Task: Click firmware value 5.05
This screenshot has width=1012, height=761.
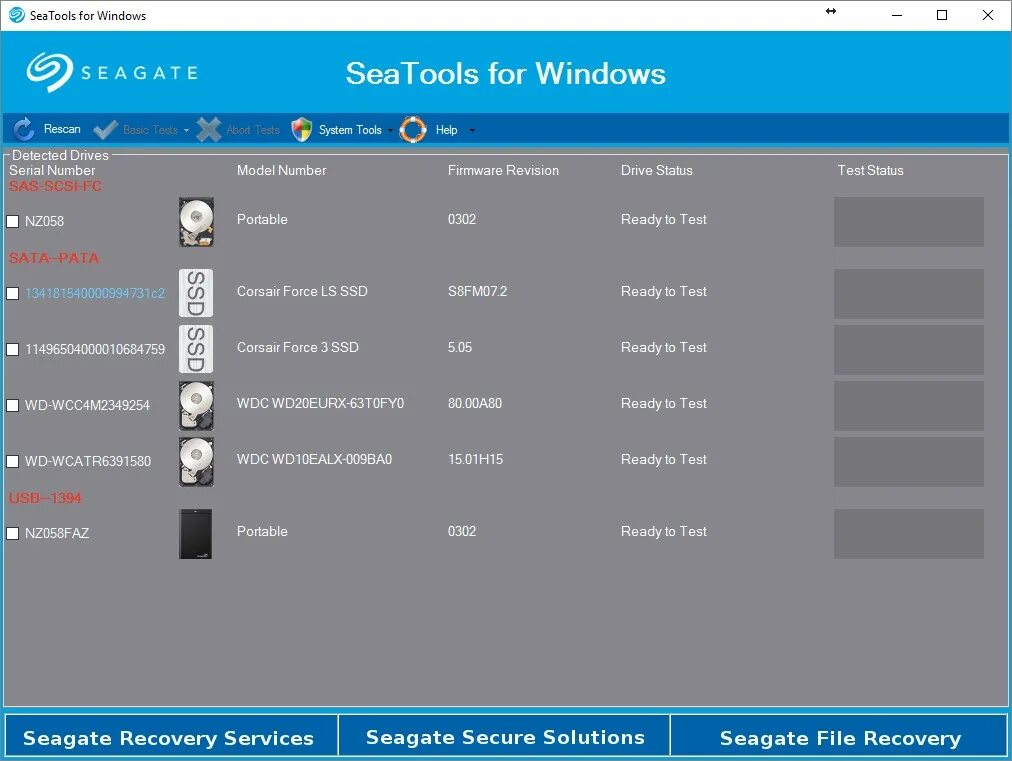Action: click(460, 347)
